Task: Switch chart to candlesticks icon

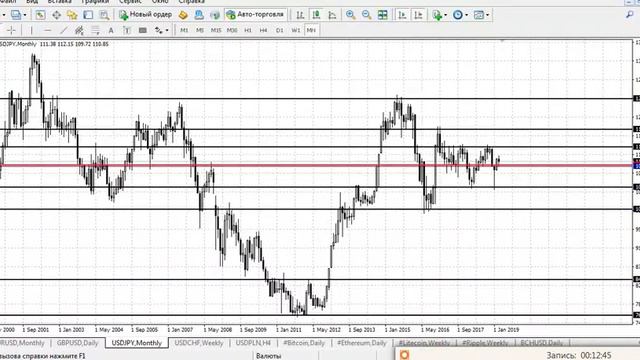Action: pos(316,15)
